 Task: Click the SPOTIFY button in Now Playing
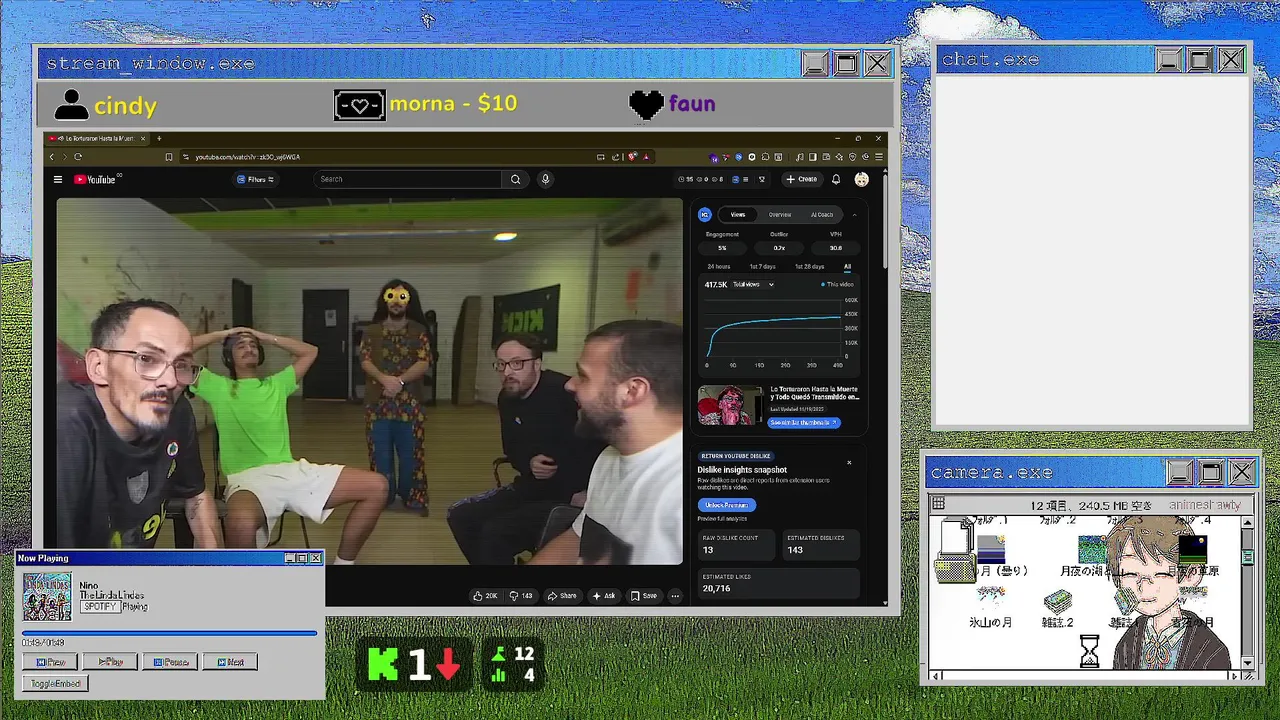[100, 606]
